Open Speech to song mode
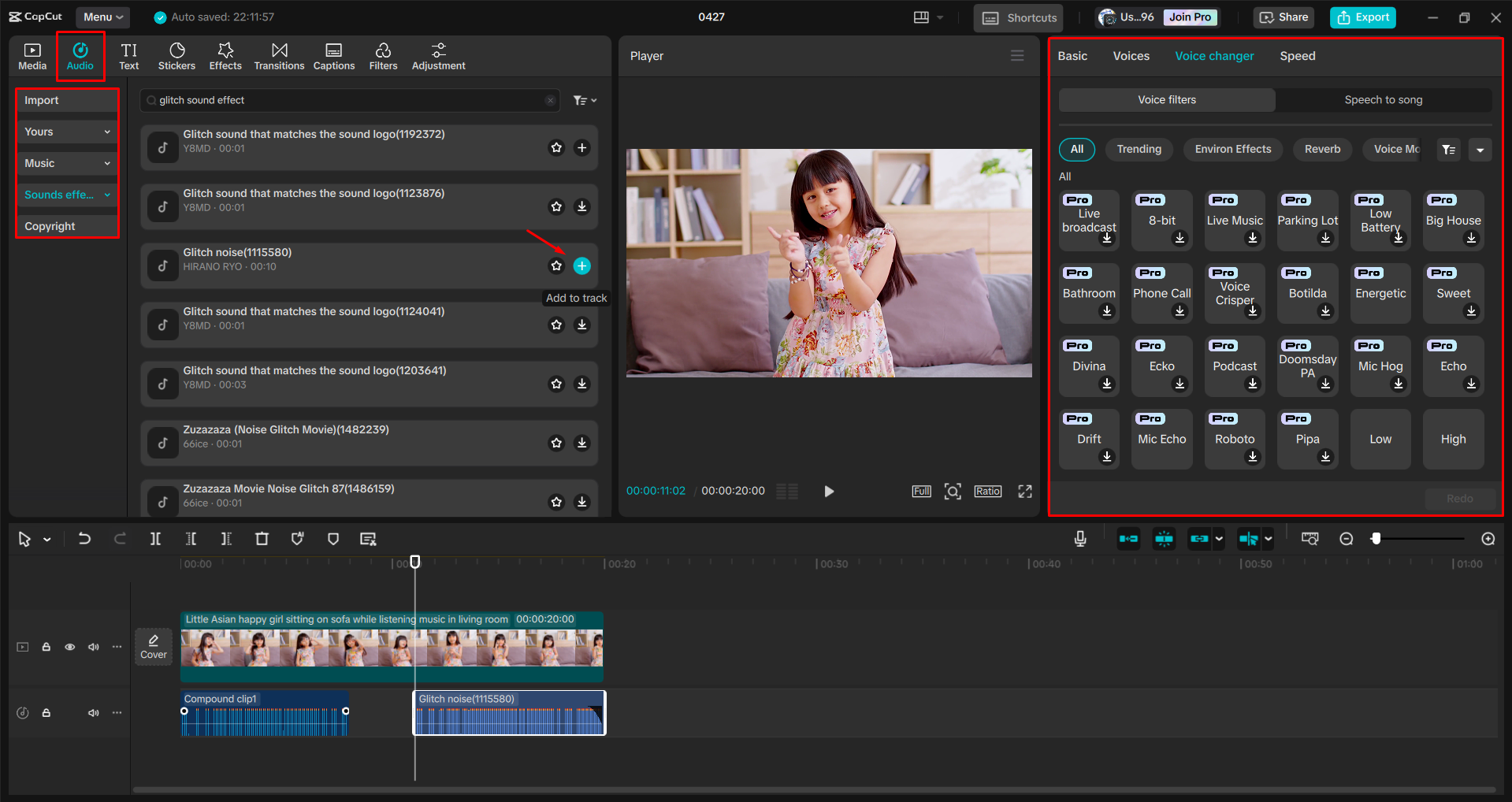The image size is (1512, 802). click(x=1383, y=99)
